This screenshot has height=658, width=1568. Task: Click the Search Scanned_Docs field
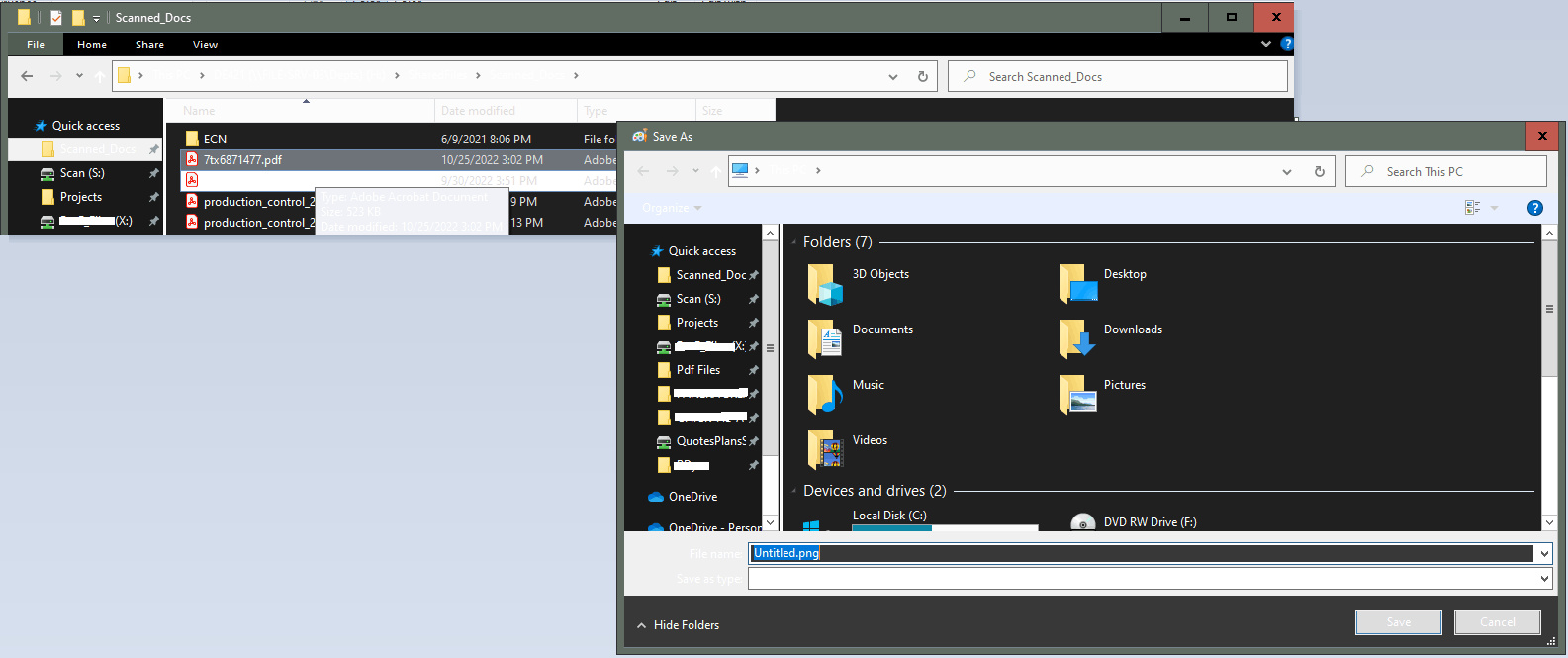click(x=1118, y=76)
